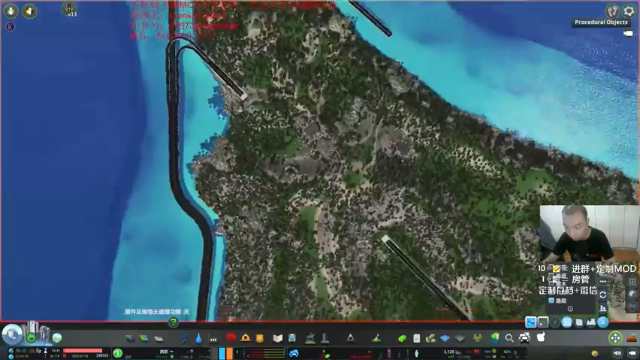The width and height of the screenshot is (640, 360).
Task: Select the Roads build tool
Action: (129, 338)
